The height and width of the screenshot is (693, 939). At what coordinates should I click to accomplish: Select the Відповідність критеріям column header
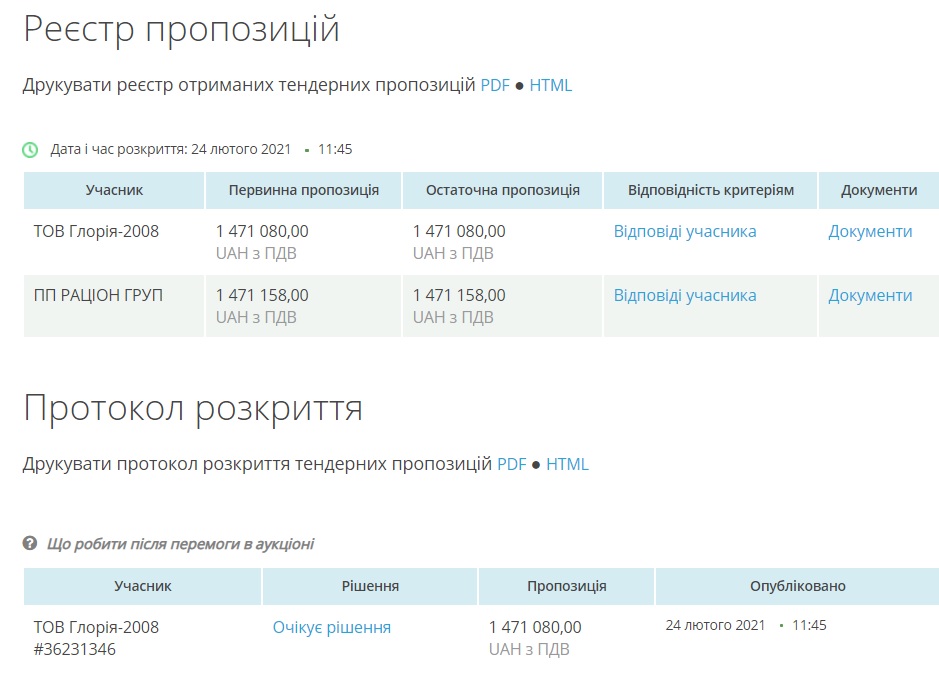tap(711, 190)
